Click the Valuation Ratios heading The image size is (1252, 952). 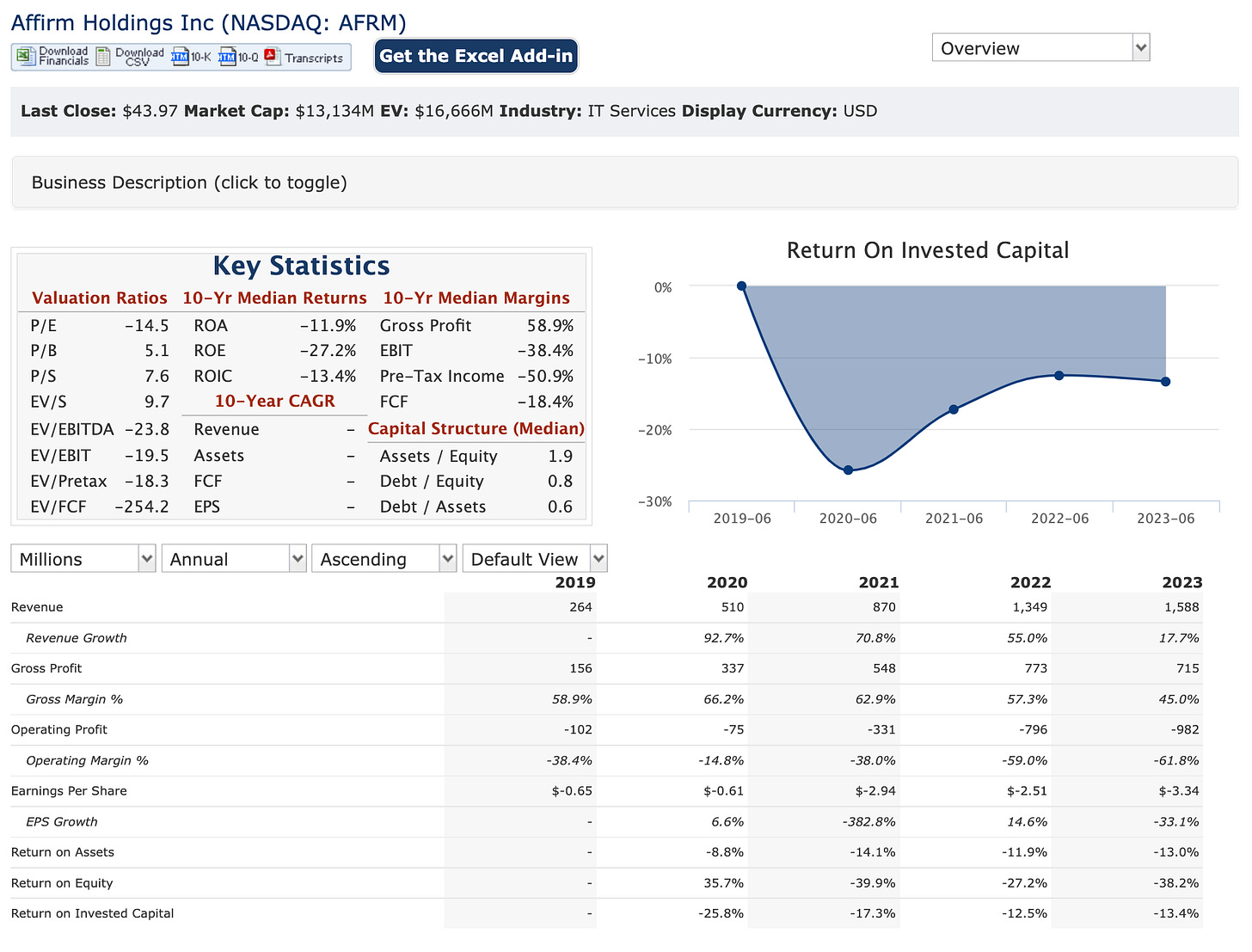100,298
